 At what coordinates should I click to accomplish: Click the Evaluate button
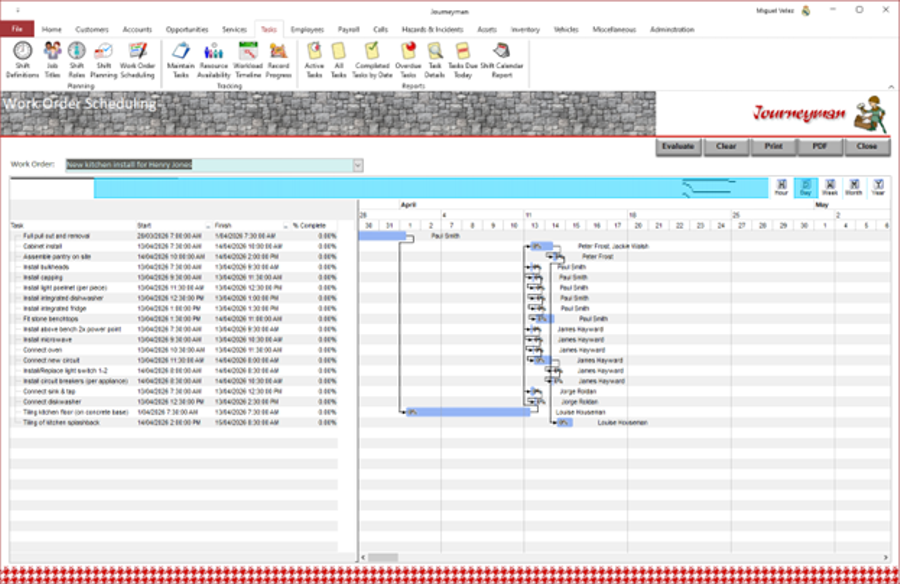[x=678, y=147]
